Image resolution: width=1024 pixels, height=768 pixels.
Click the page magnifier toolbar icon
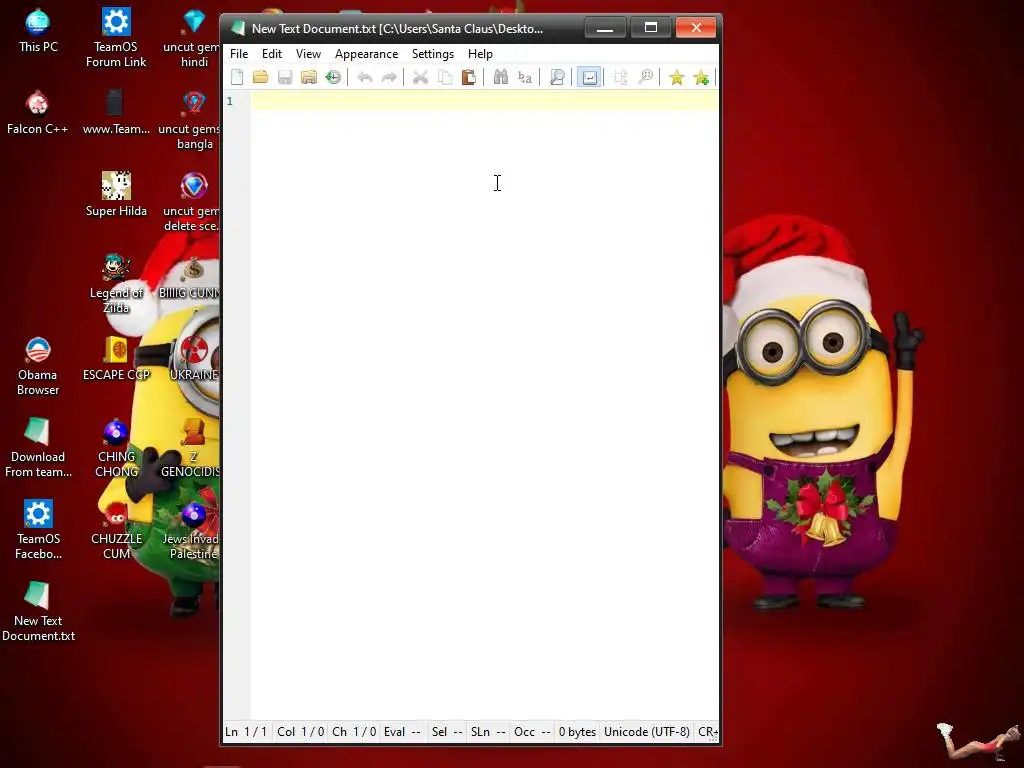tap(557, 77)
